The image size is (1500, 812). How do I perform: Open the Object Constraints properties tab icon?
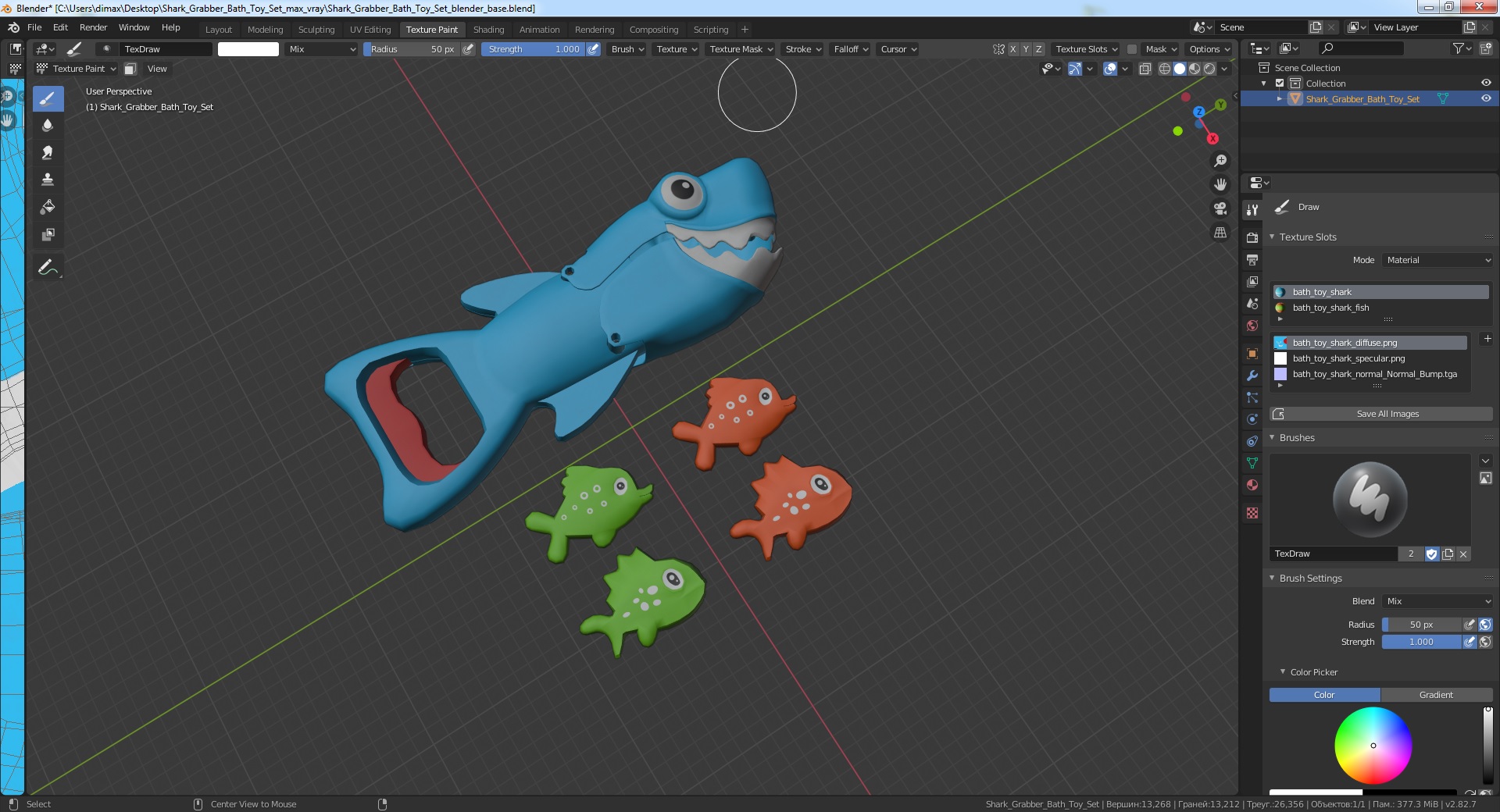click(x=1252, y=441)
